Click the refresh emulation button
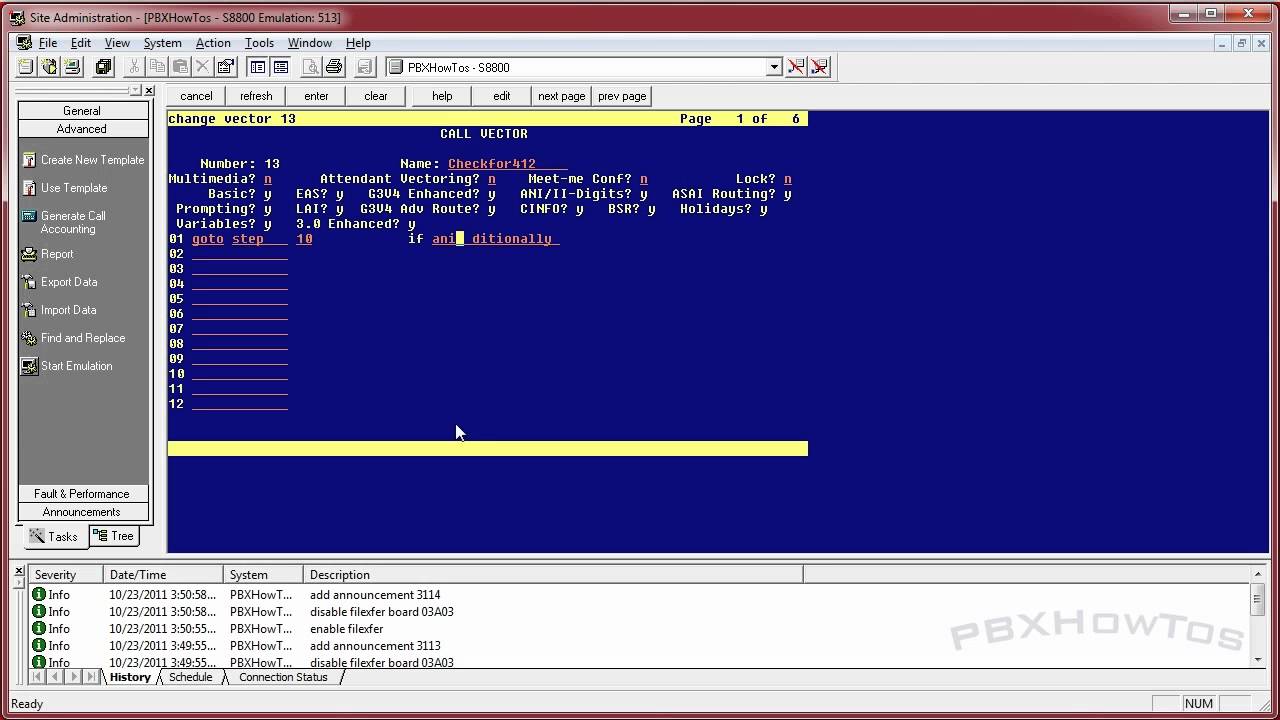 tap(256, 96)
